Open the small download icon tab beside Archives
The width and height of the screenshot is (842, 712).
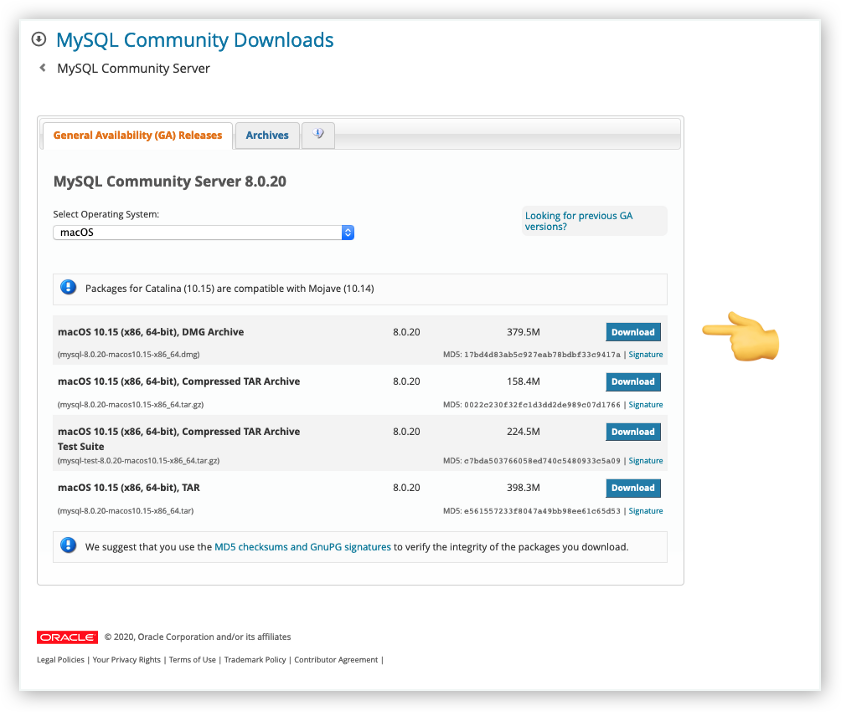click(318, 134)
